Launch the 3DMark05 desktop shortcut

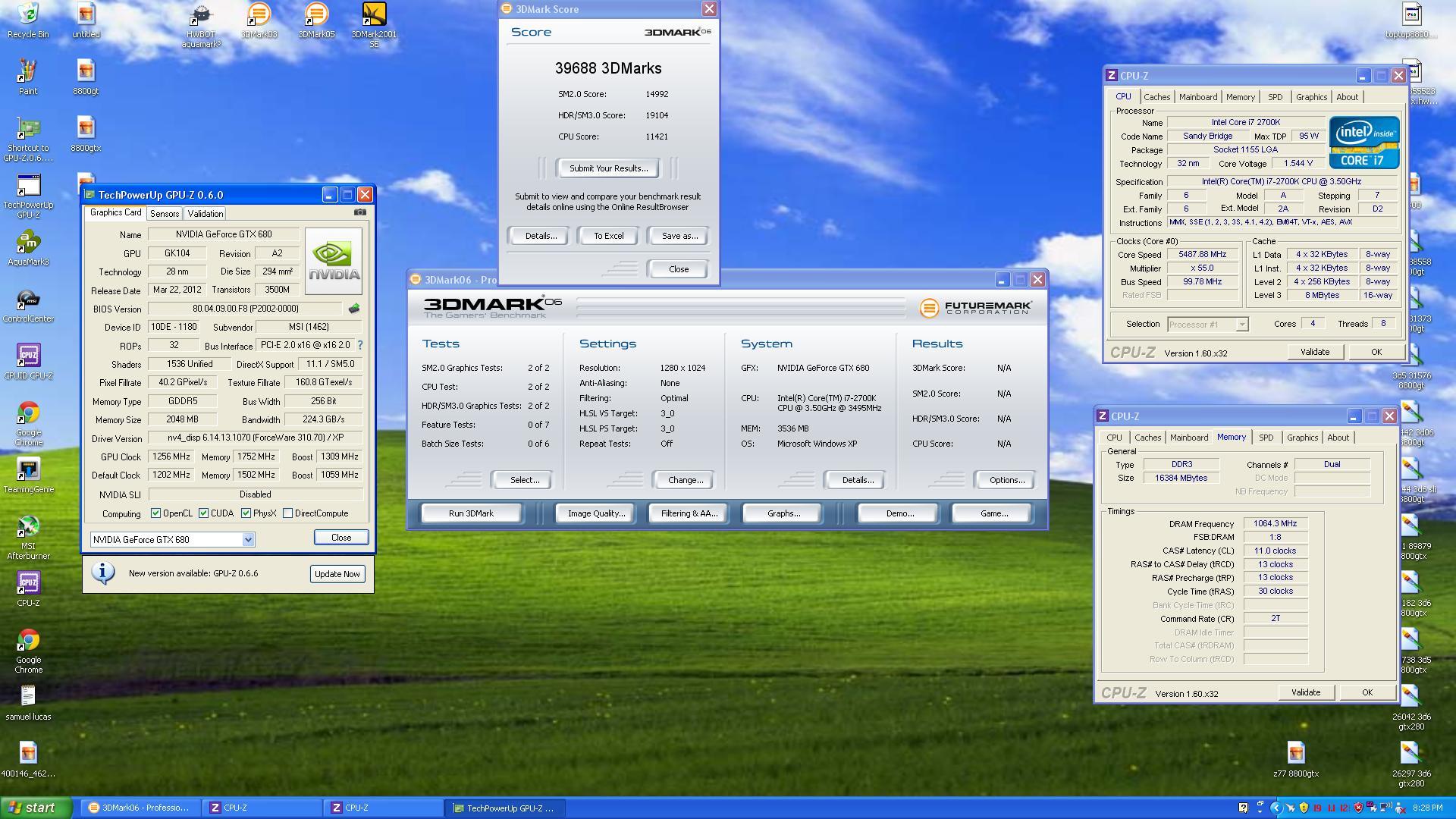316,20
